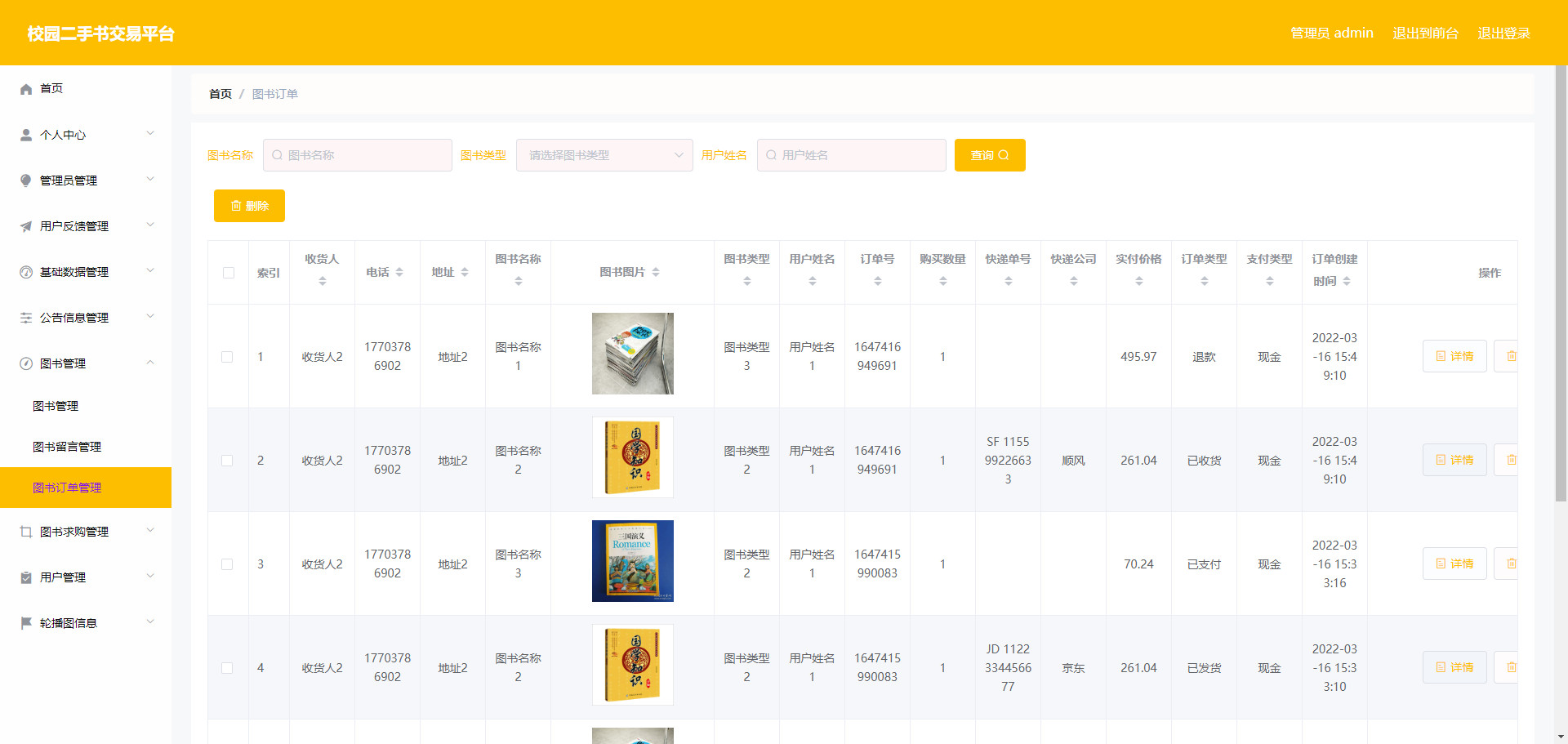Focus the 用户姓名 search input
This screenshot has height=744, width=1568.
pyautogui.click(x=852, y=155)
